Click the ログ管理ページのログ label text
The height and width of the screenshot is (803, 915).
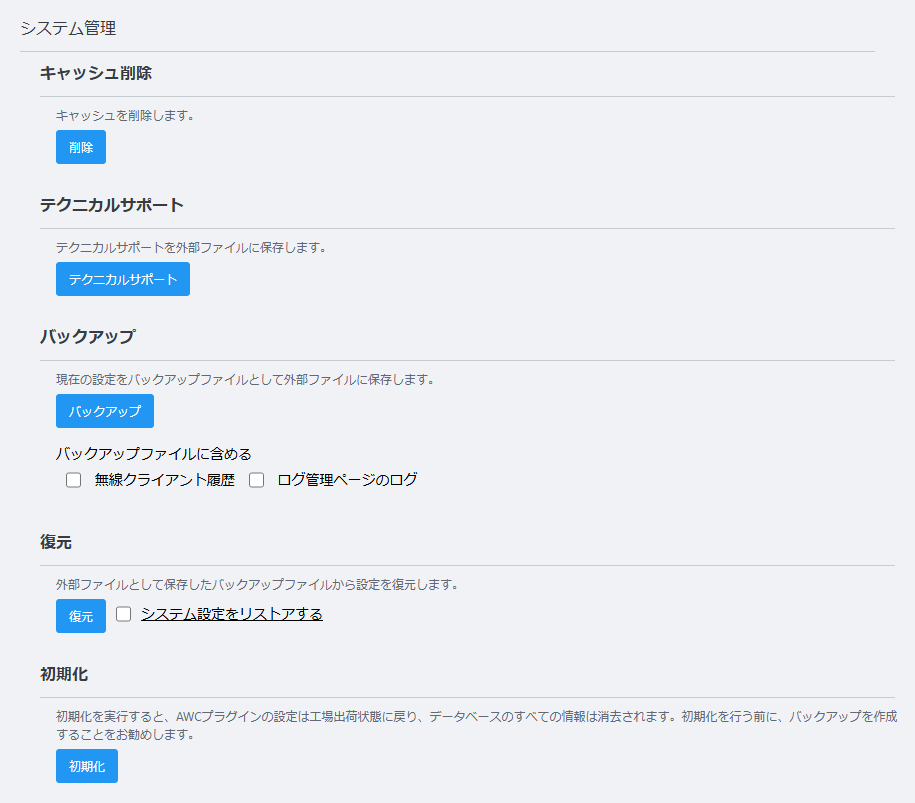coord(347,480)
